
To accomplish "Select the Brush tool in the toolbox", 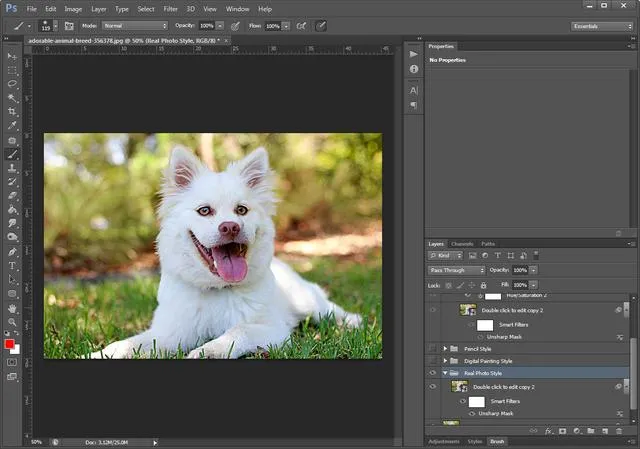I will (12, 154).
